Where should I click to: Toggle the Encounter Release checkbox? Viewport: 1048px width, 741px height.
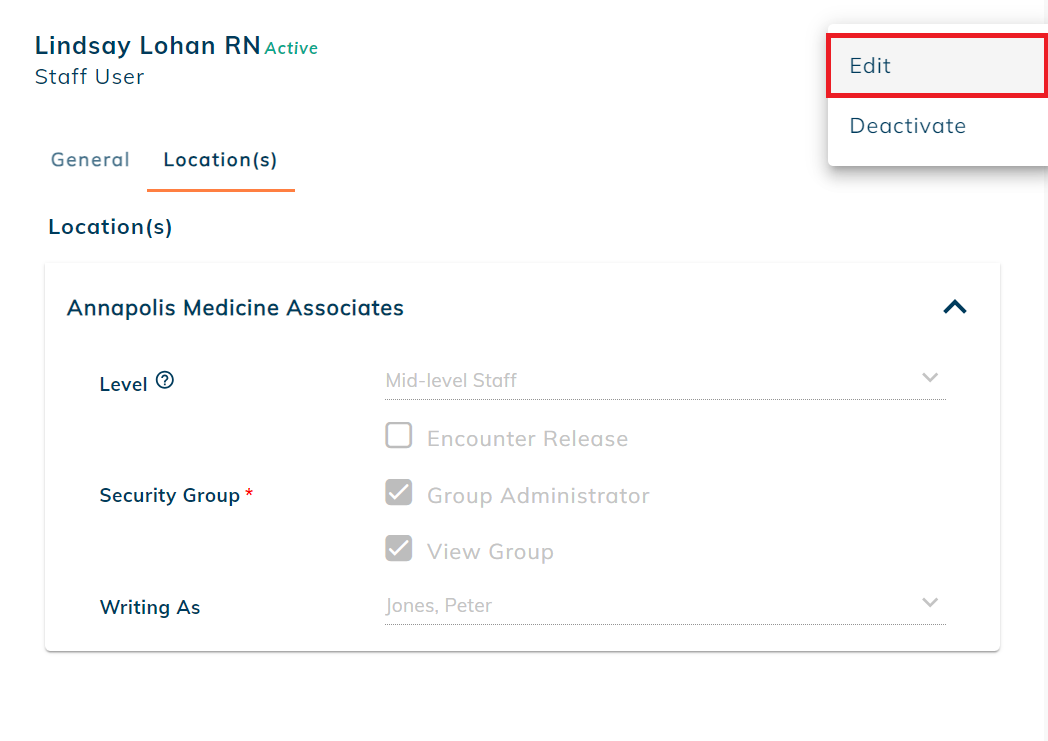398,435
